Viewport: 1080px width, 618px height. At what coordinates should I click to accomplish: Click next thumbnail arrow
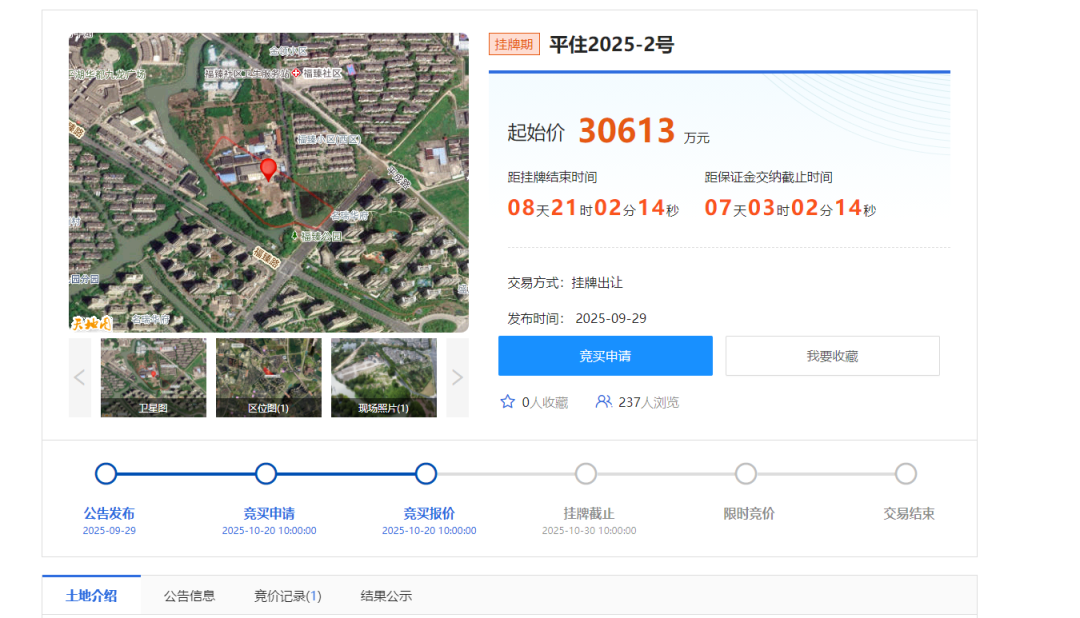(457, 377)
